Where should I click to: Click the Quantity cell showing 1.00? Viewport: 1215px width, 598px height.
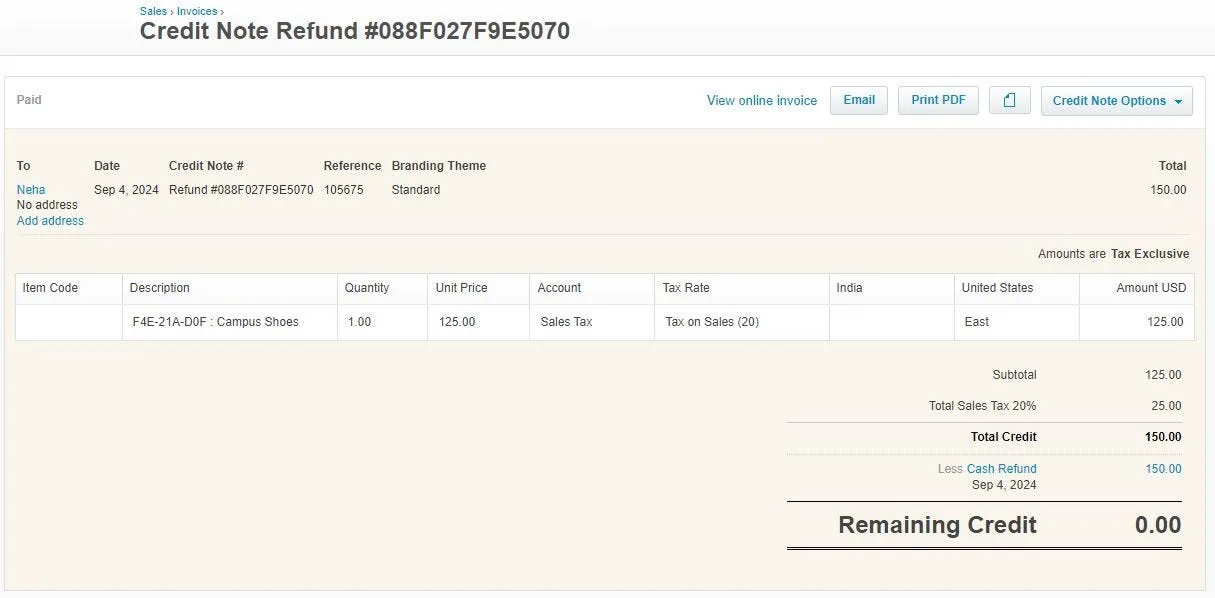(382, 322)
